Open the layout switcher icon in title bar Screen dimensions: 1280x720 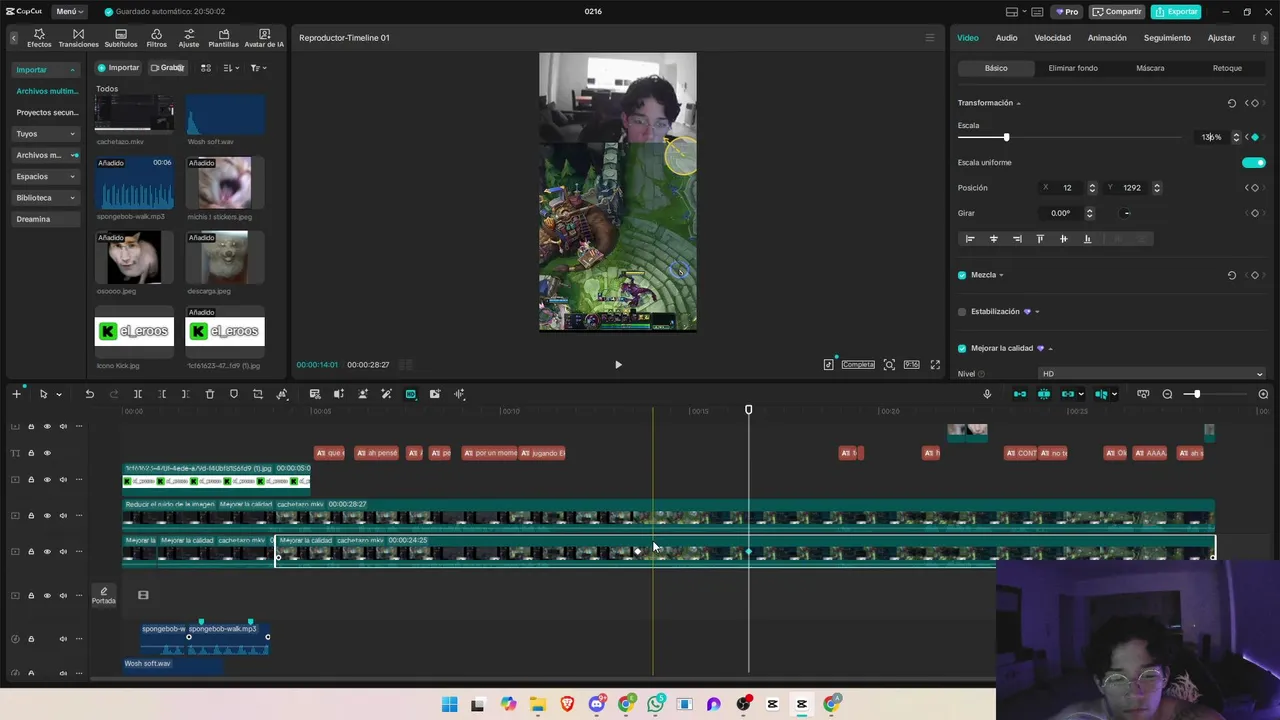[x=1016, y=12]
